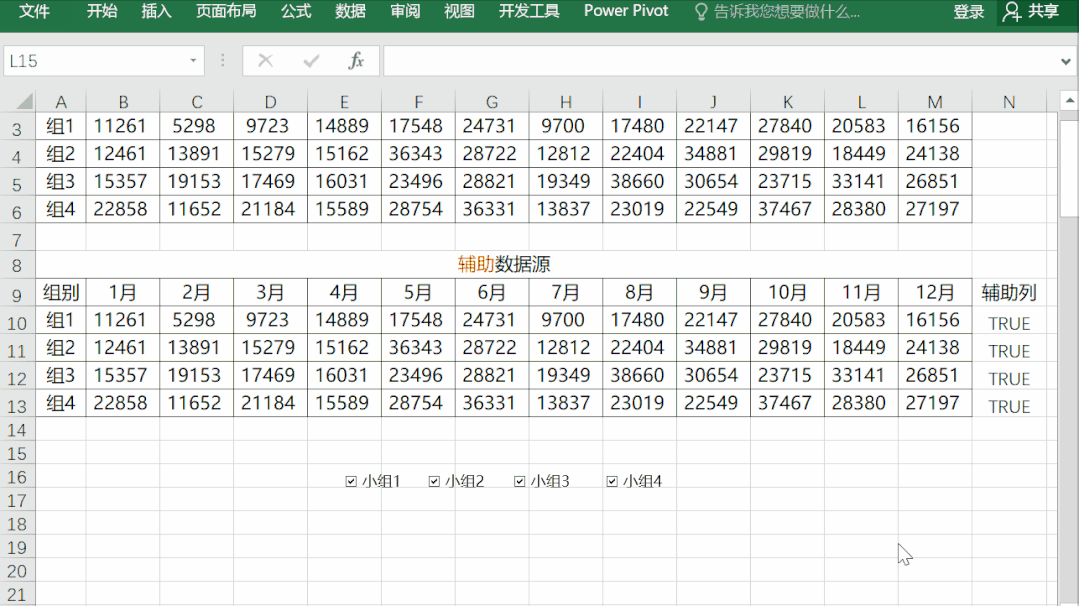
Task: Select cell 27197 in row 13
Action: (x=934, y=403)
